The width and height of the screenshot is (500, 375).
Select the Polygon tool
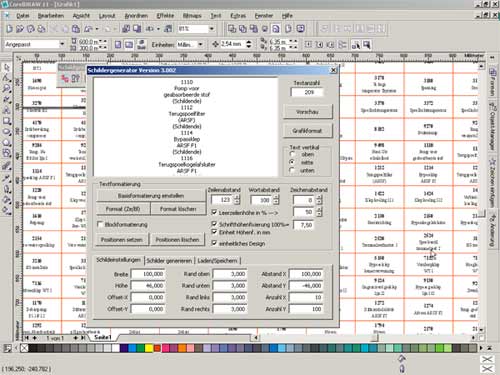7,143
